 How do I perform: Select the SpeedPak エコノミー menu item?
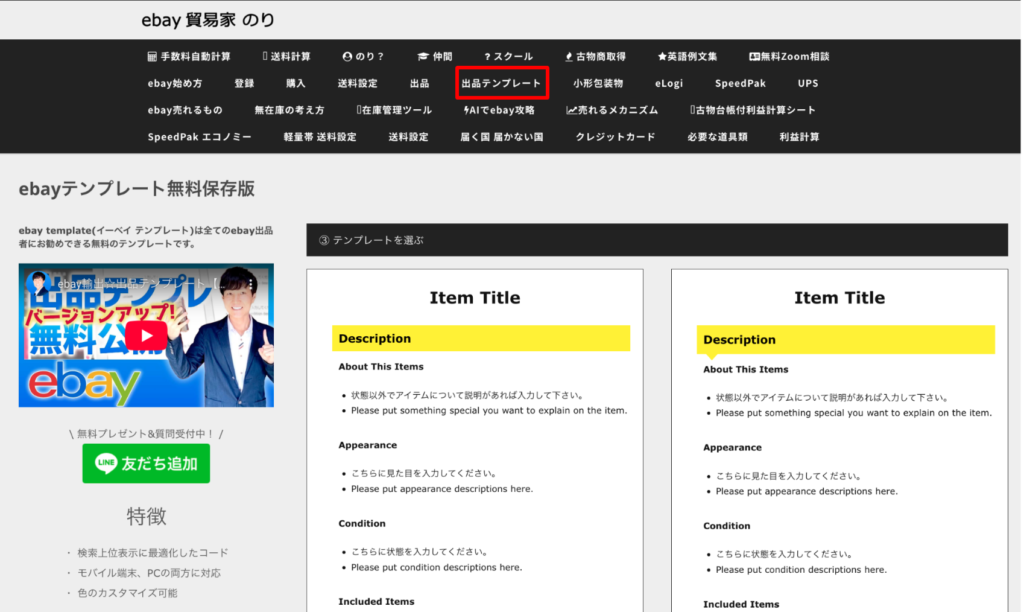pos(199,137)
